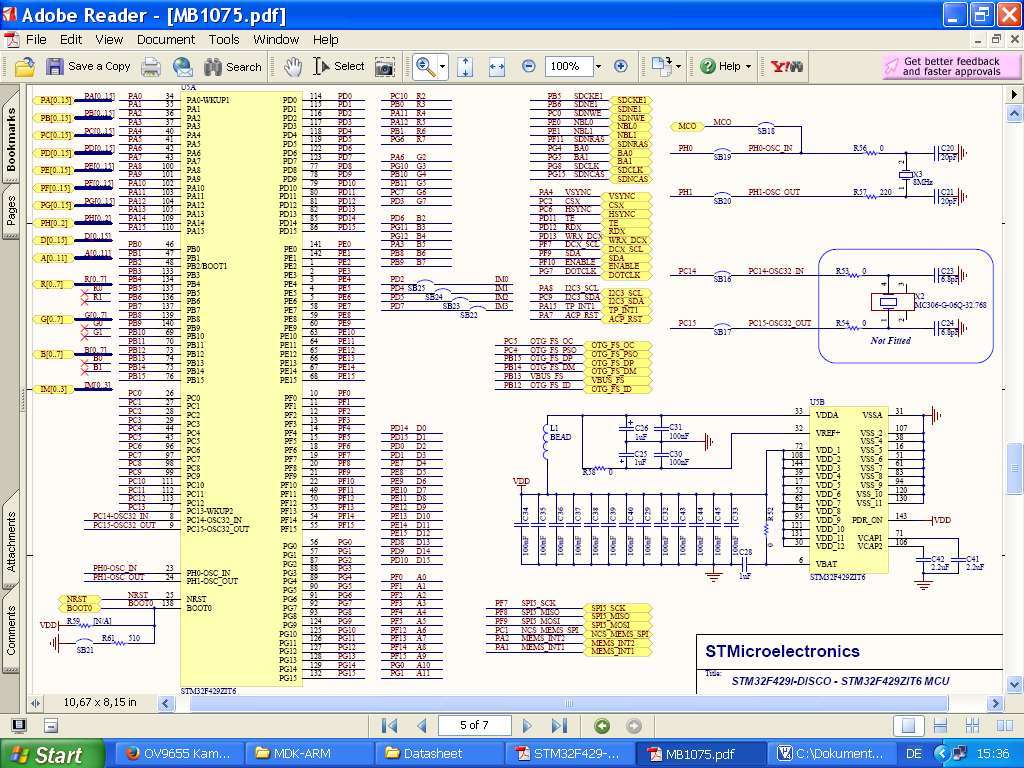1024x768 pixels.
Task: Click the page number field 5 of 7
Action: (x=474, y=725)
